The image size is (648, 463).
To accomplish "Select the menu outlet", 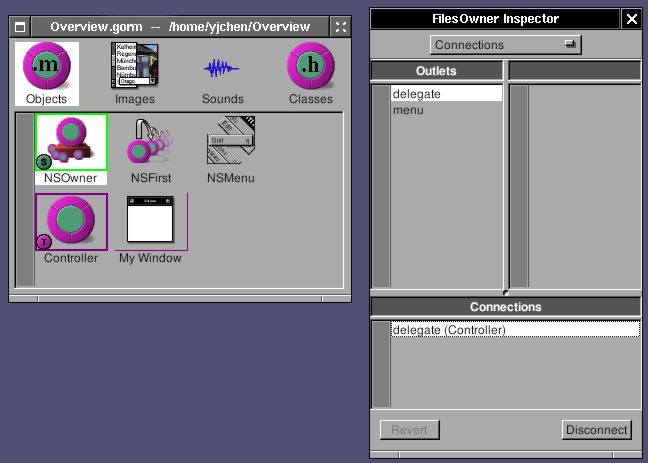I will click(446, 110).
